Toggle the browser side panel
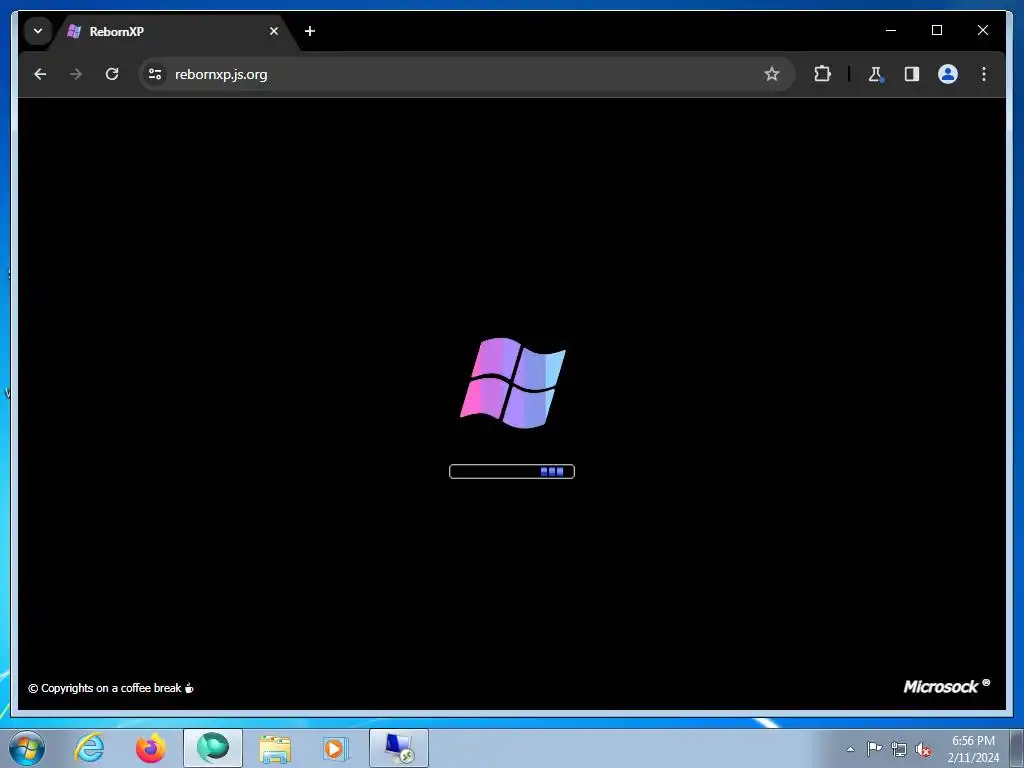The height and width of the screenshot is (768, 1024). pos(912,74)
